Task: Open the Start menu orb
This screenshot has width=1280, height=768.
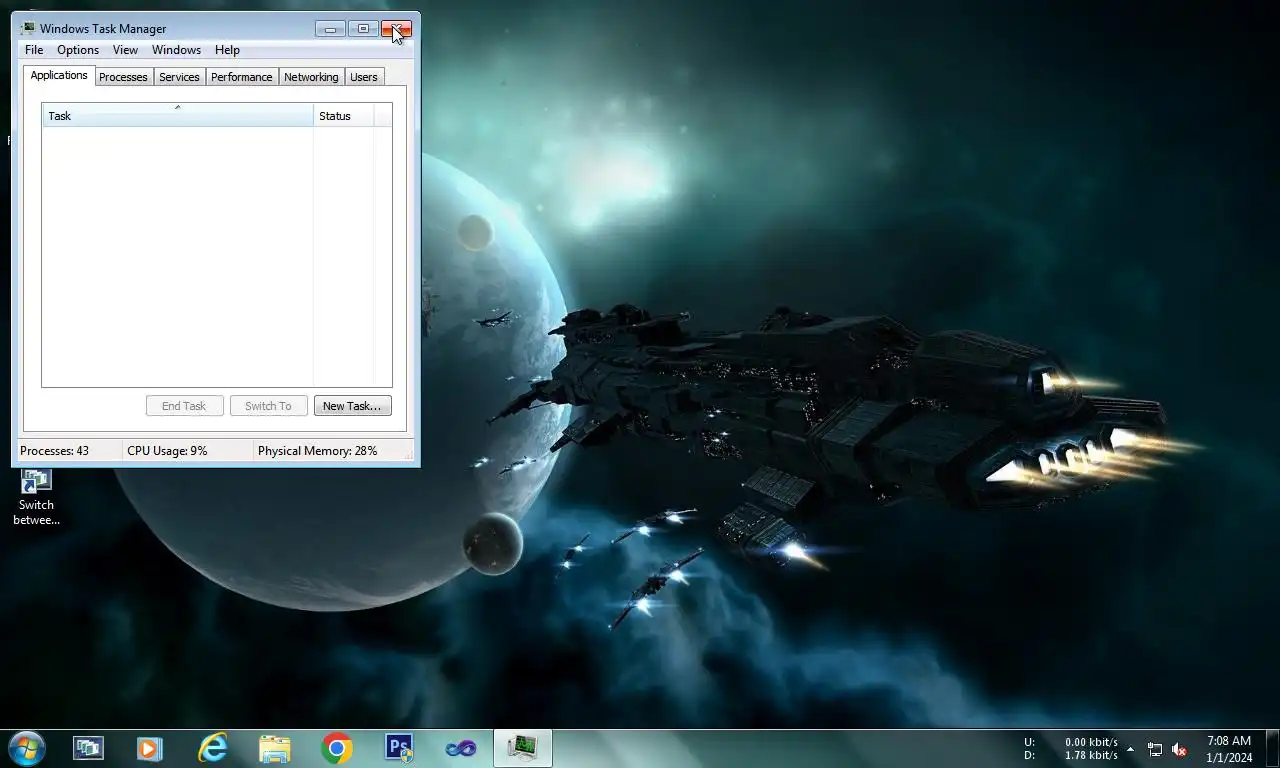Action: point(27,748)
